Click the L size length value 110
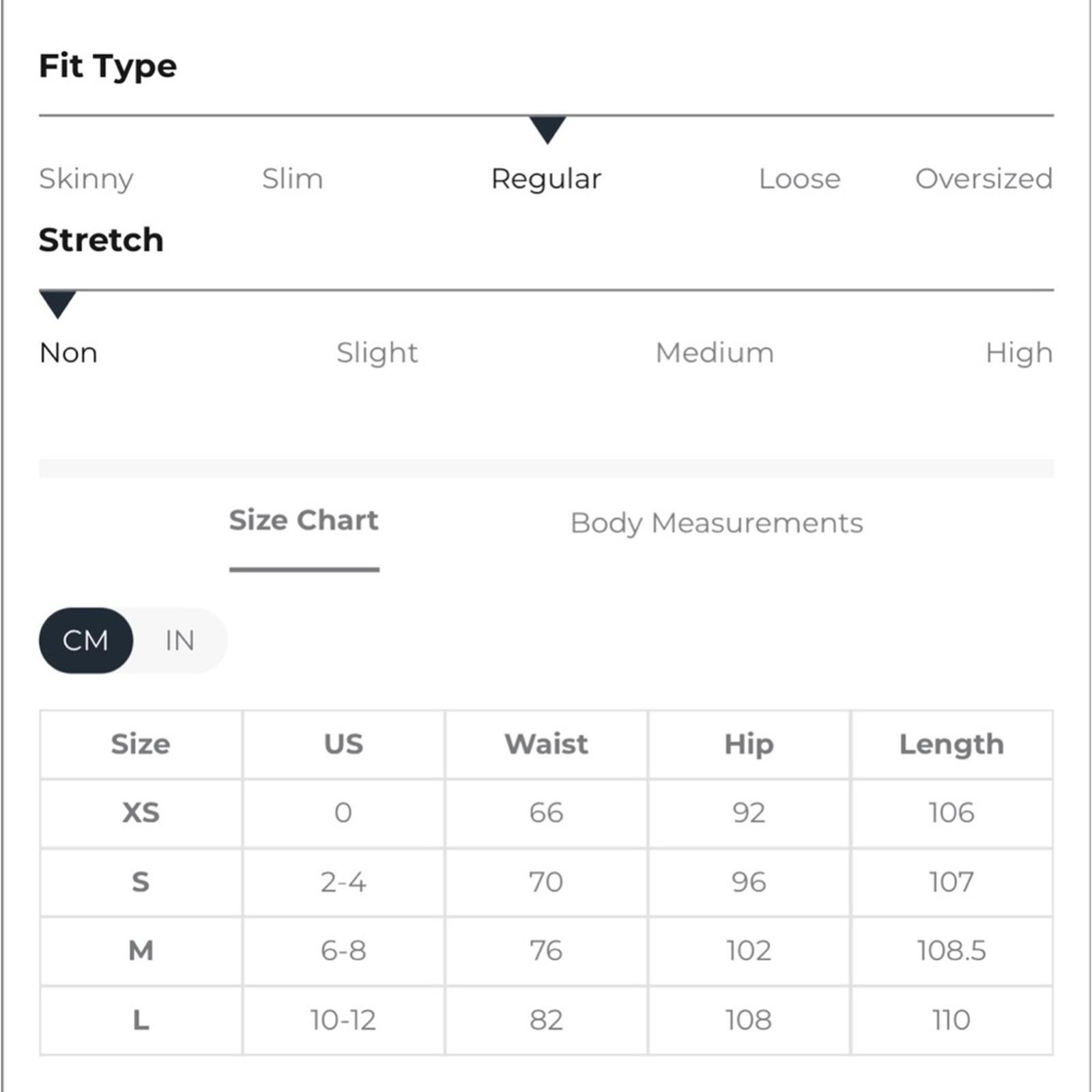Screen dimensions: 1092x1092 click(951, 1020)
